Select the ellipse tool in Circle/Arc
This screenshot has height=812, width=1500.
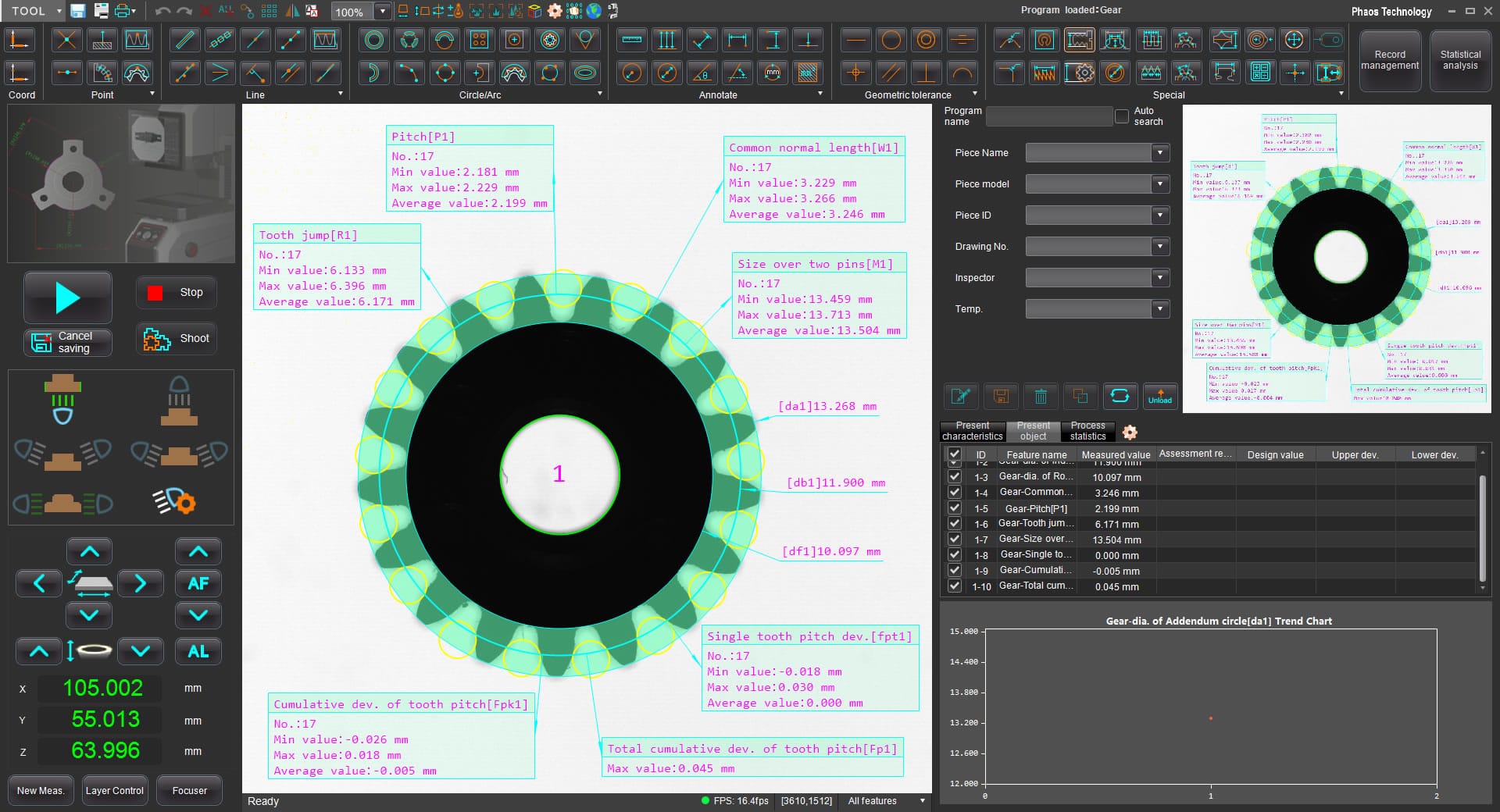584,73
